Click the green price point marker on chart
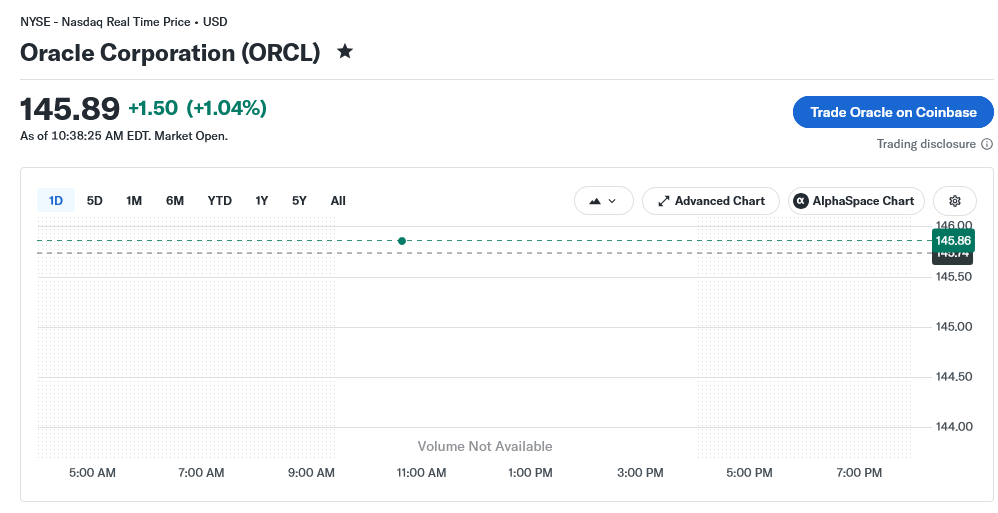The width and height of the screenshot is (998, 513). [402, 241]
